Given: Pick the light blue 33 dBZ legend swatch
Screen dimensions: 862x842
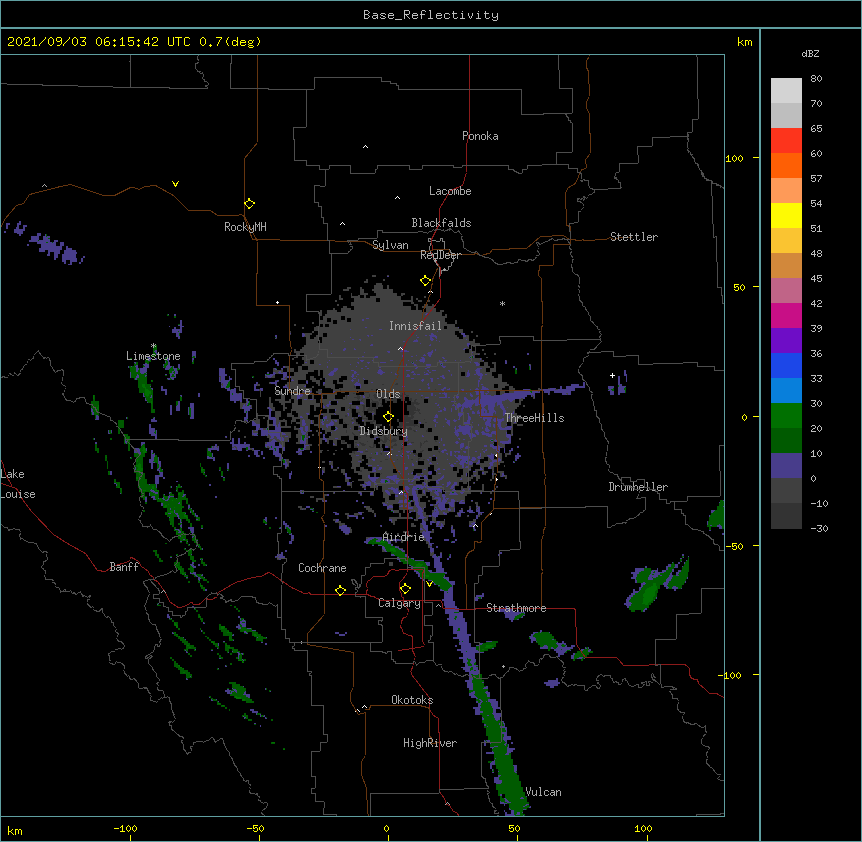Looking at the screenshot, I should [786, 390].
